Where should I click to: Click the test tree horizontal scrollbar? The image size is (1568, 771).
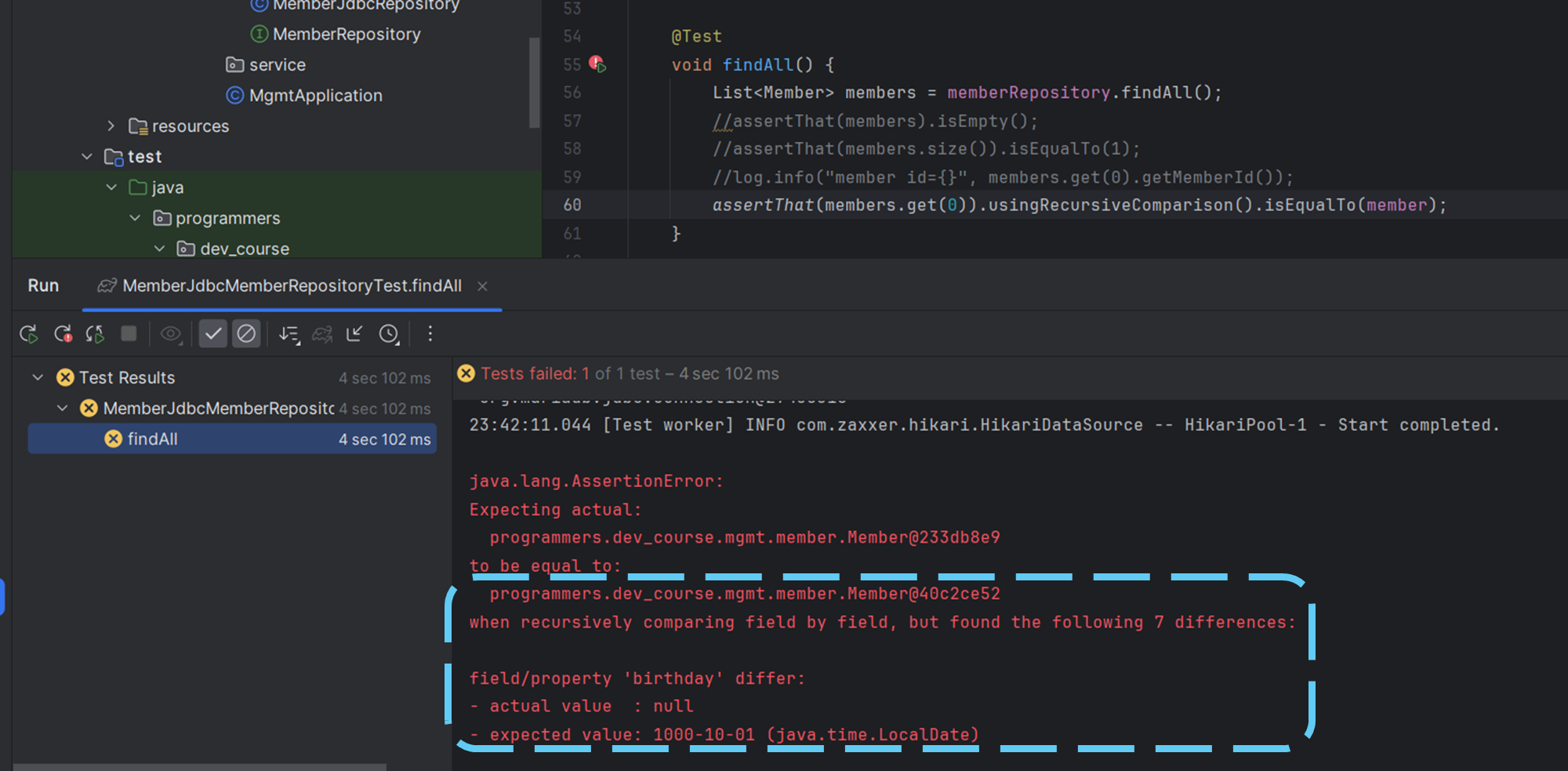point(200,766)
